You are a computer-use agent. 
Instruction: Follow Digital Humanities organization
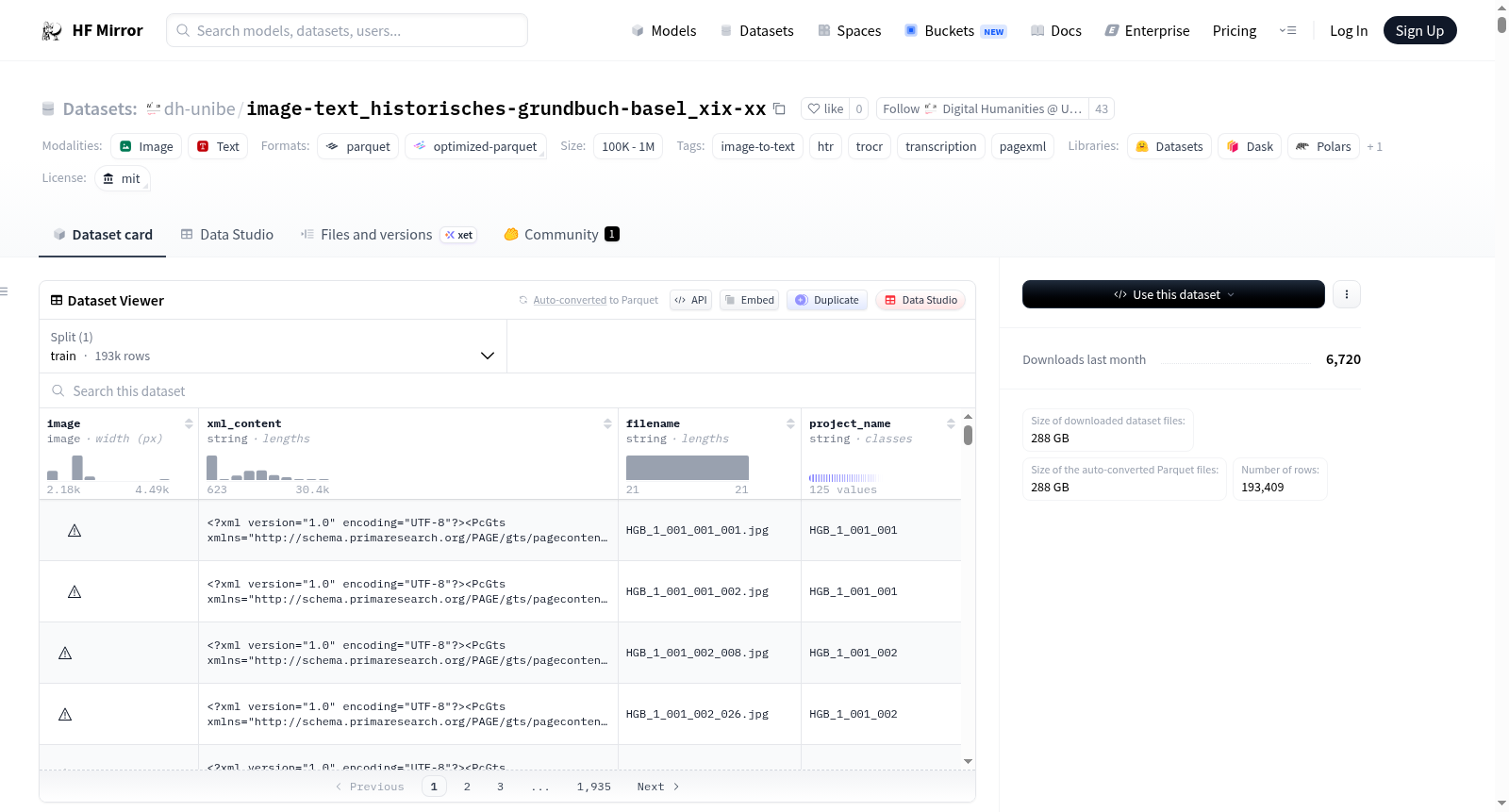click(982, 108)
